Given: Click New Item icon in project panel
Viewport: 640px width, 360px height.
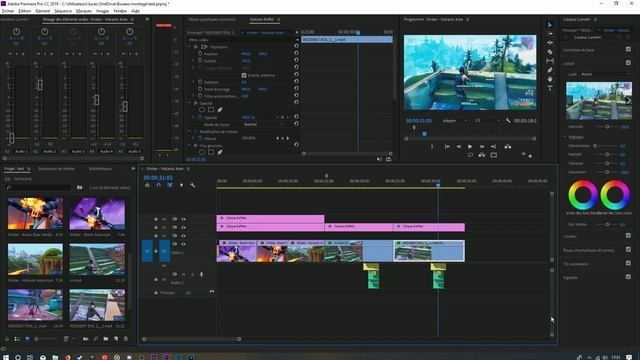Looking at the screenshot, I should 116,339.
